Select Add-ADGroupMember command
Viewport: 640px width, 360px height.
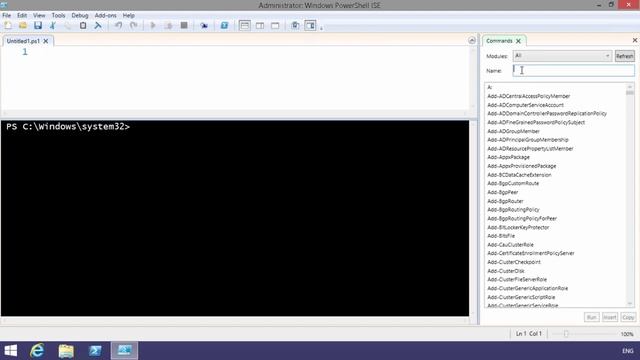(x=513, y=131)
